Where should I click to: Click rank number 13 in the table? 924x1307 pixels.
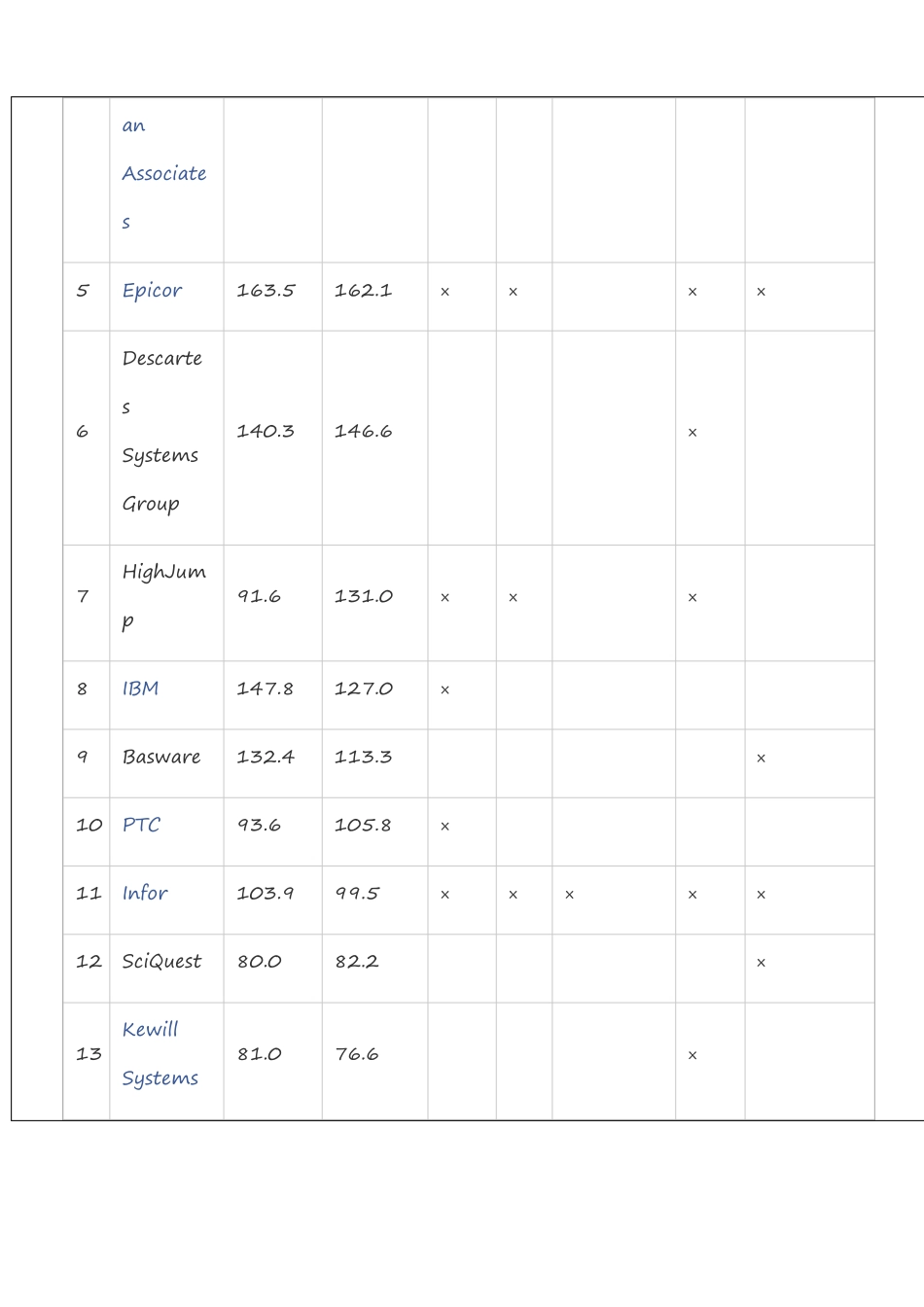[89, 1053]
